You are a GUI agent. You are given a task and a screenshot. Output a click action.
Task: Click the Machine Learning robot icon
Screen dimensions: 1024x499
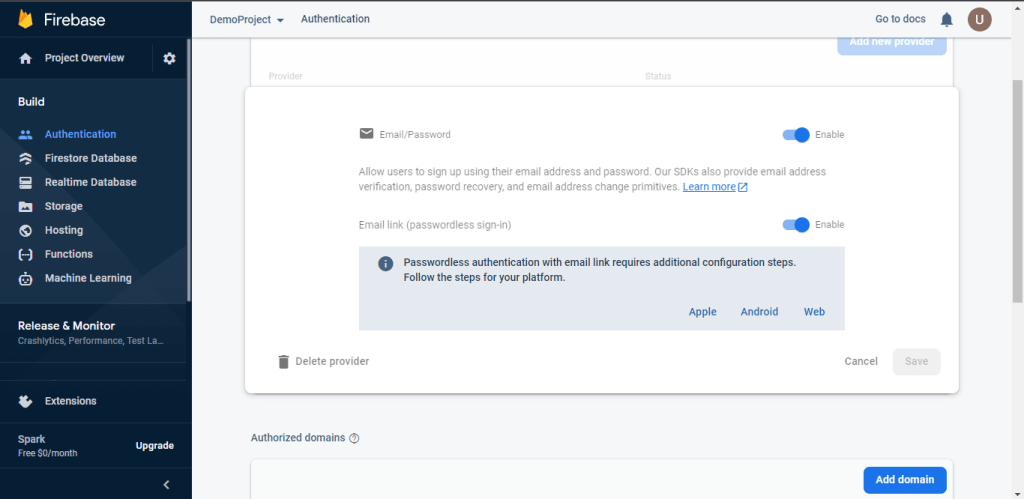pos(25,279)
